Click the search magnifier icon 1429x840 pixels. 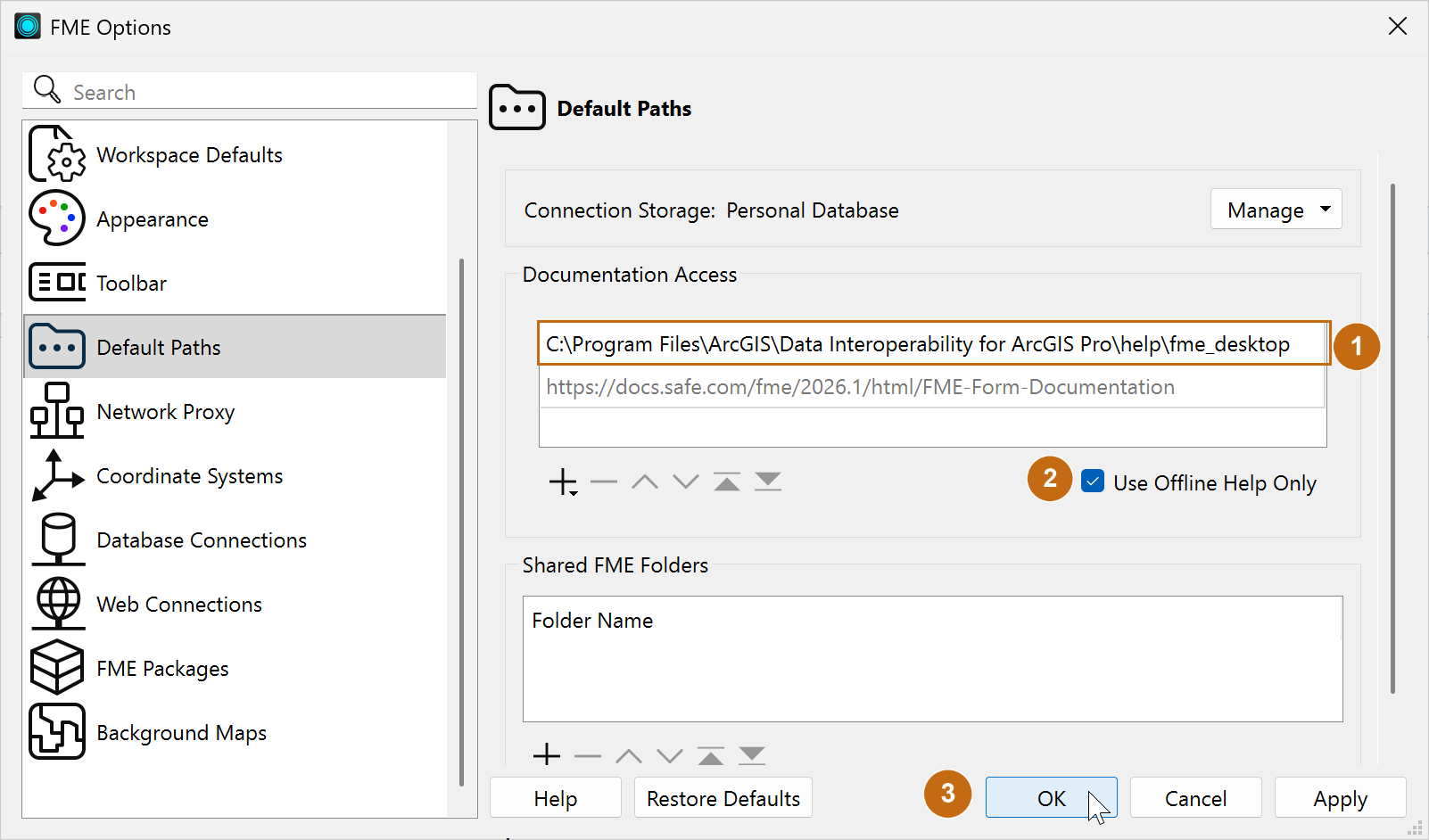click(46, 90)
